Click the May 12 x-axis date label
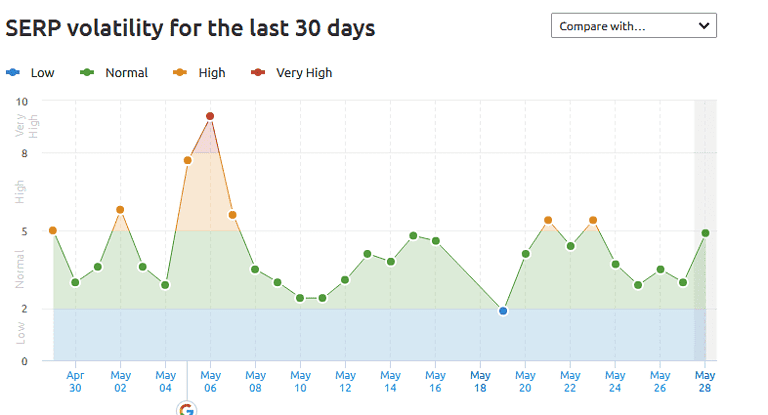This screenshot has width=768, height=415. coord(345,381)
